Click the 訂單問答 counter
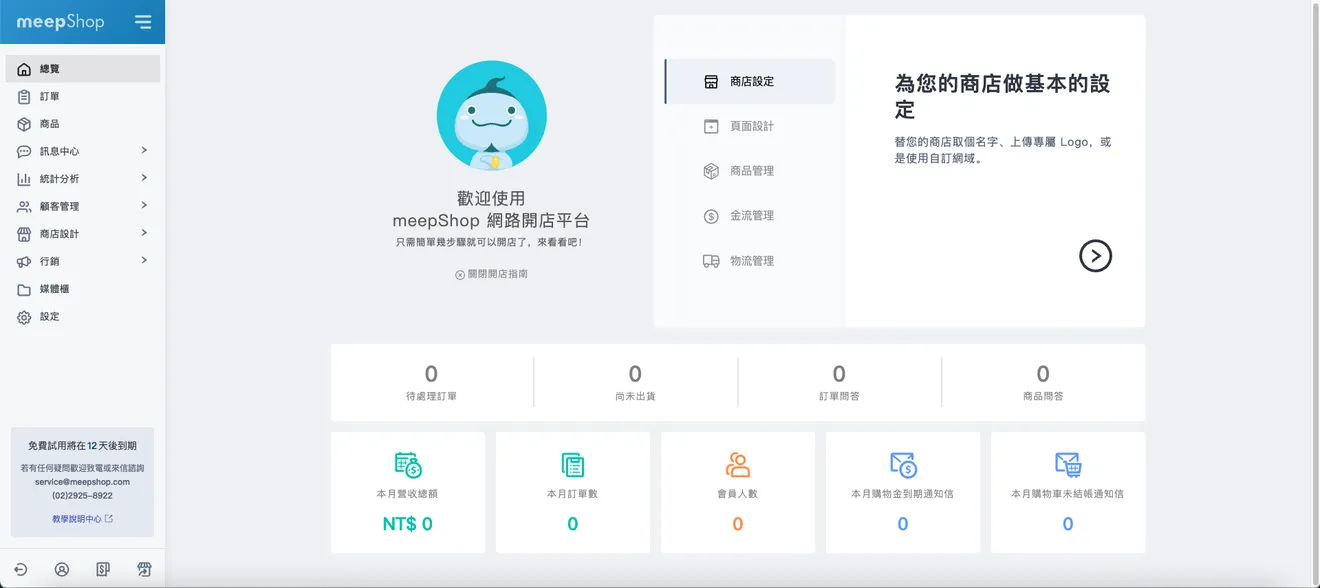Screen dimensions: 1320x588 click(840, 382)
